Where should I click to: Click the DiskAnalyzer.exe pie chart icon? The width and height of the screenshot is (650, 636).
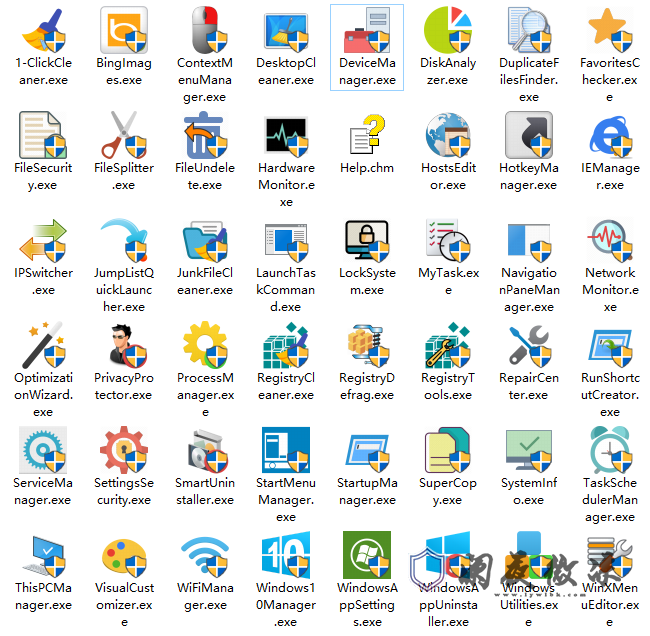pyautogui.click(x=448, y=30)
